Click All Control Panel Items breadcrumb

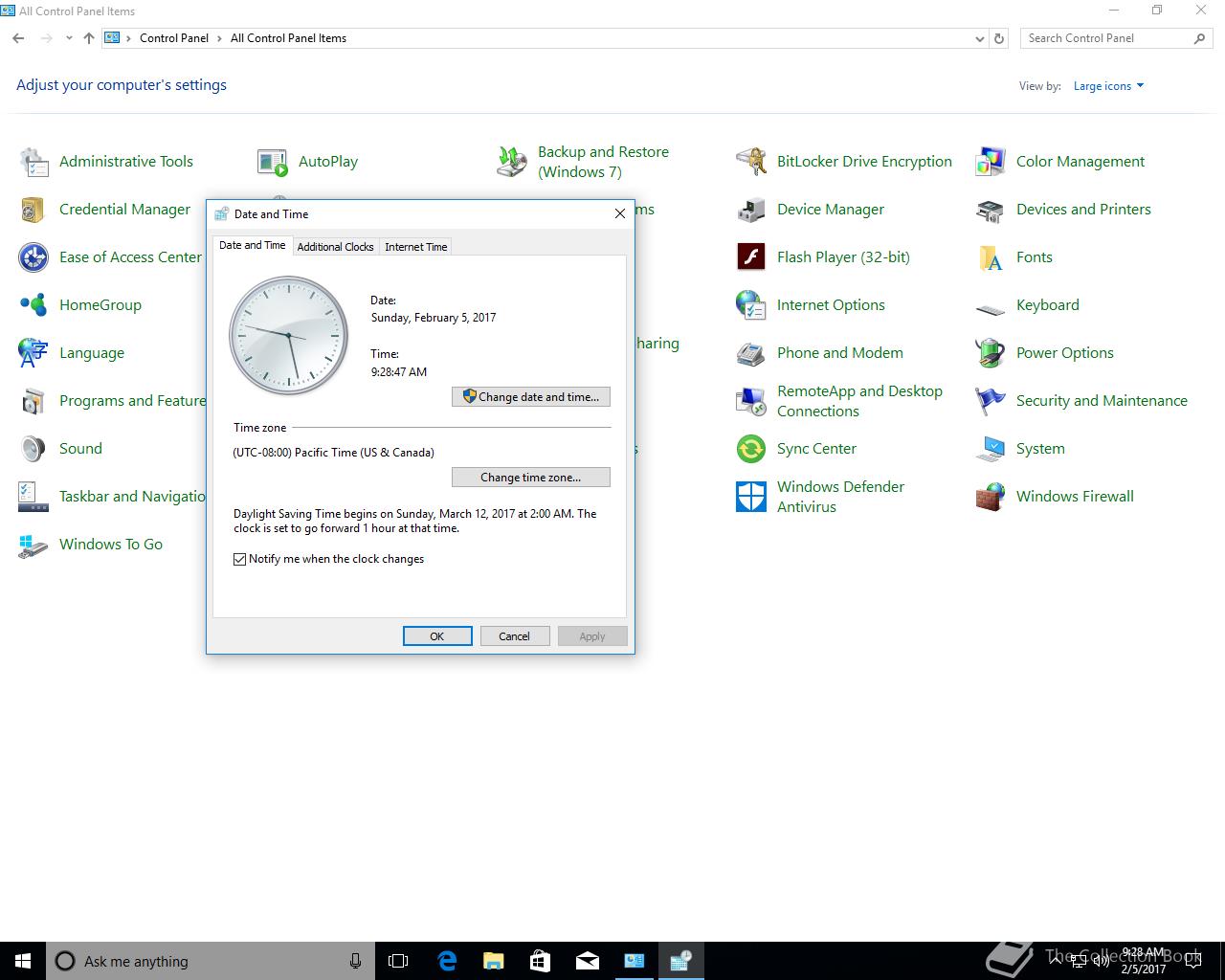pos(288,38)
